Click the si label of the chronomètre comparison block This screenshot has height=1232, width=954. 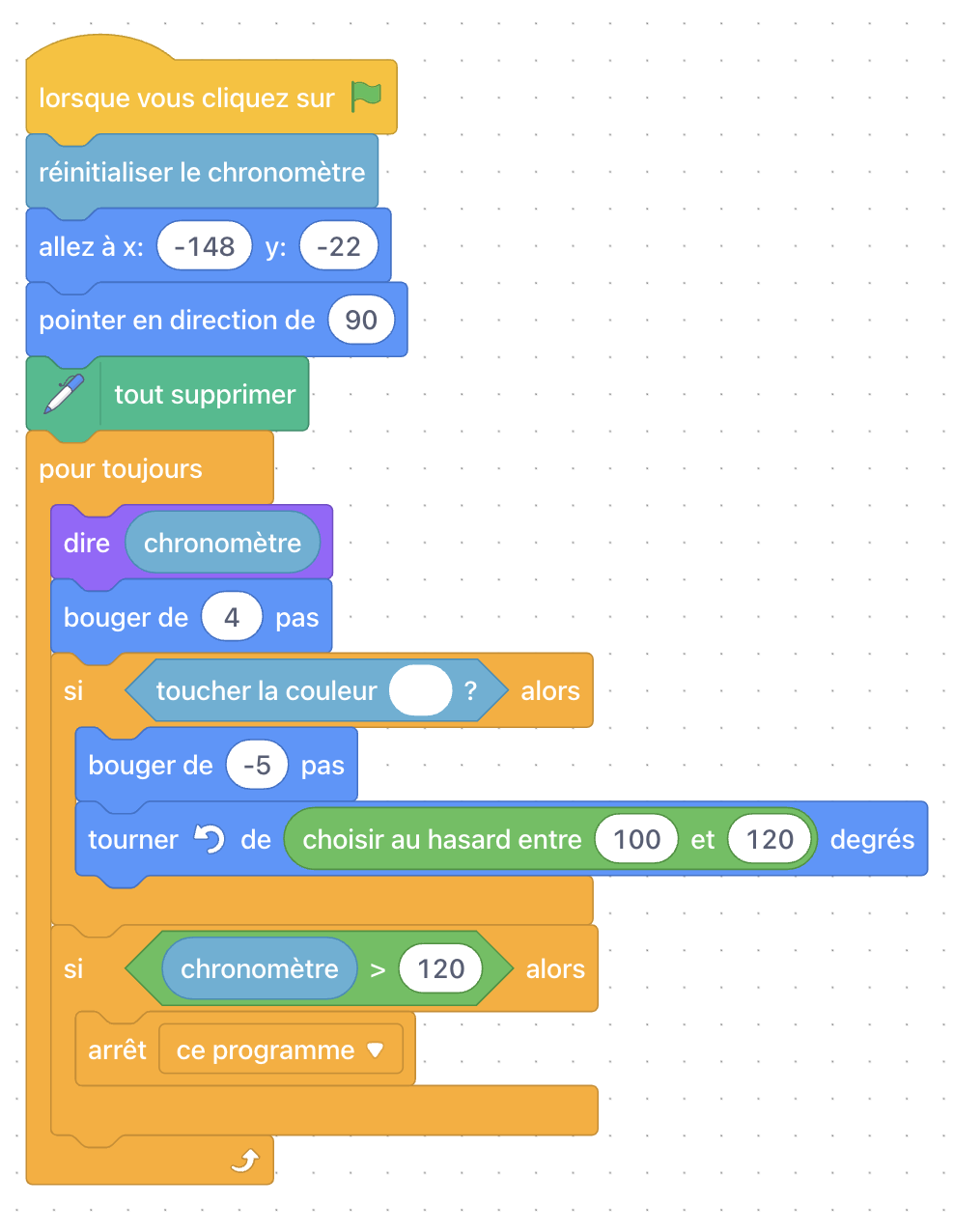(x=73, y=968)
